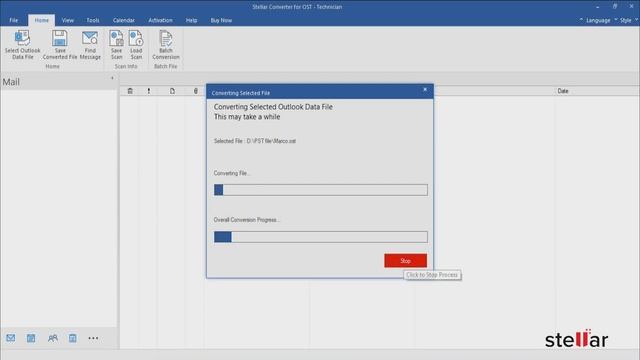Click the red Stop button
The width and height of the screenshot is (640, 360).
point(405,261)
